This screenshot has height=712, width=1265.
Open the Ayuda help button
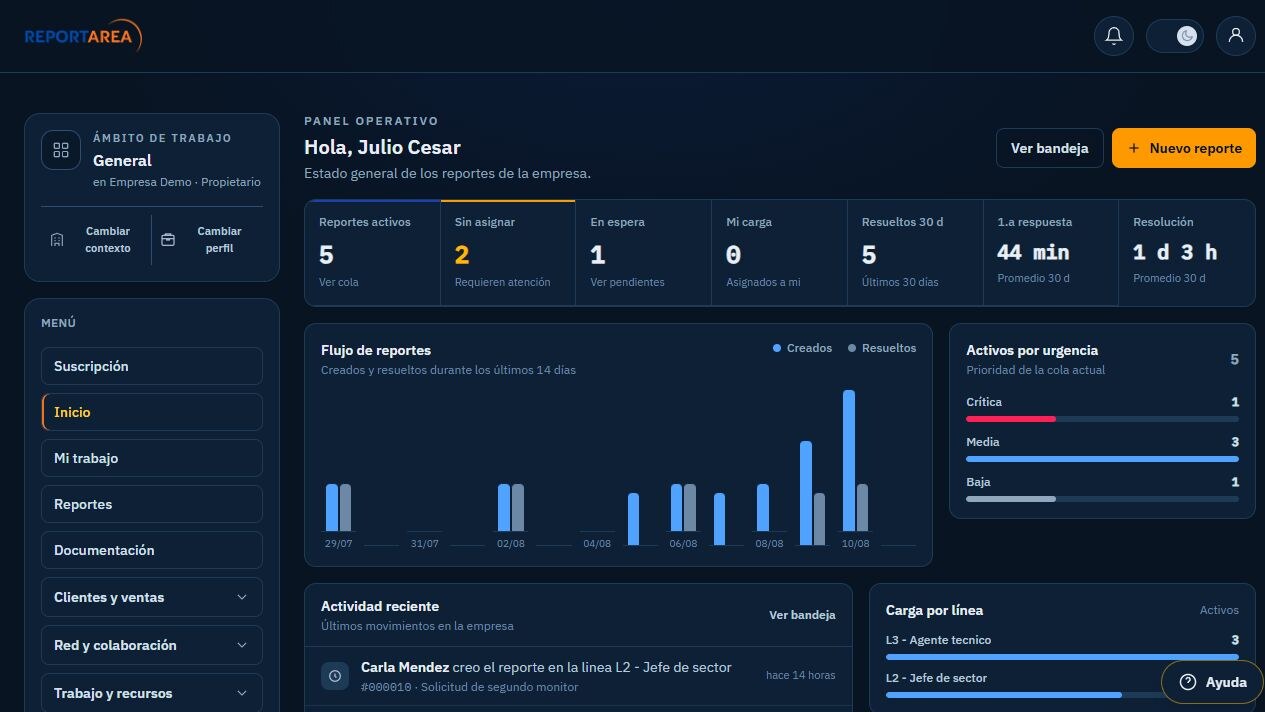pos(1212,682)
